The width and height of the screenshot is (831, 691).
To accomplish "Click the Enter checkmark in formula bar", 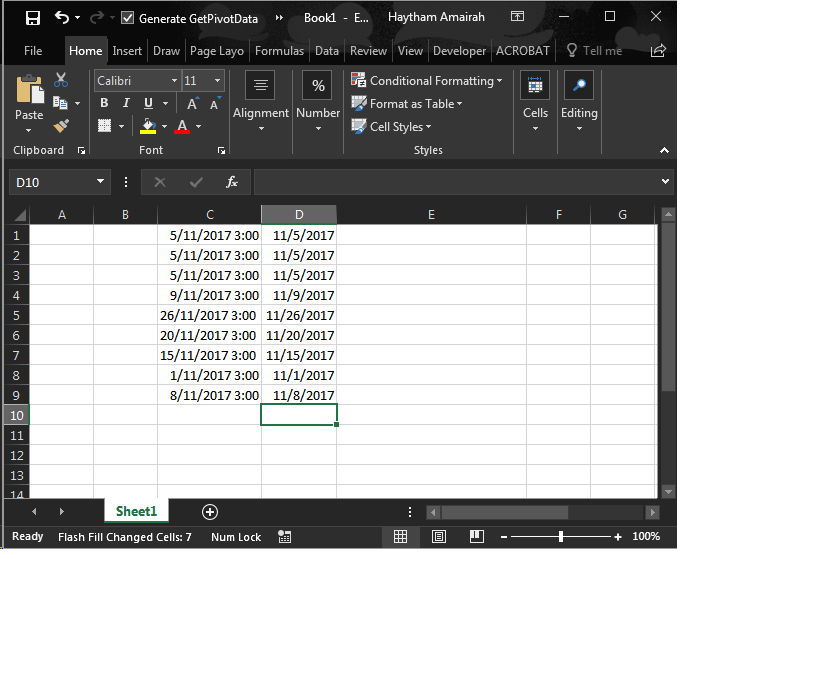I will click(x=196, y=182).
